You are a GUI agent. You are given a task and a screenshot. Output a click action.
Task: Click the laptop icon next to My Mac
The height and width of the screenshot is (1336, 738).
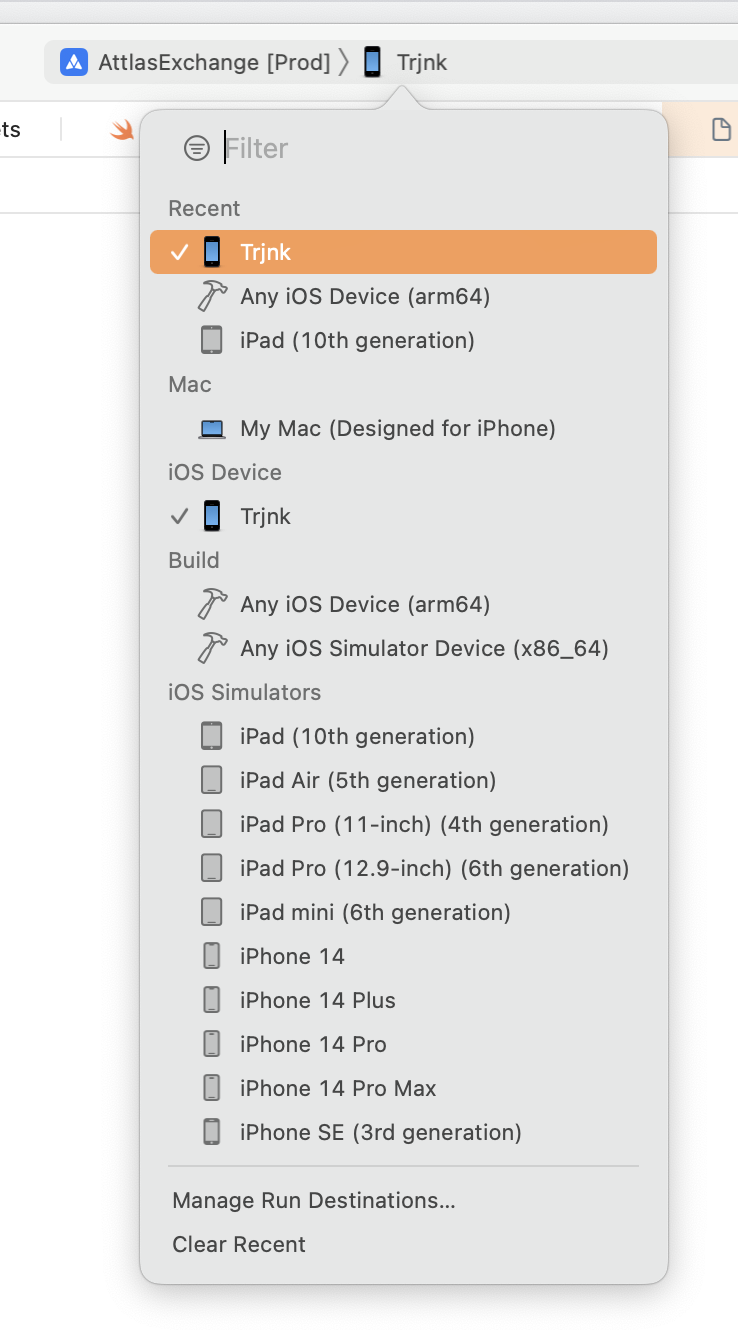(212, 429)
